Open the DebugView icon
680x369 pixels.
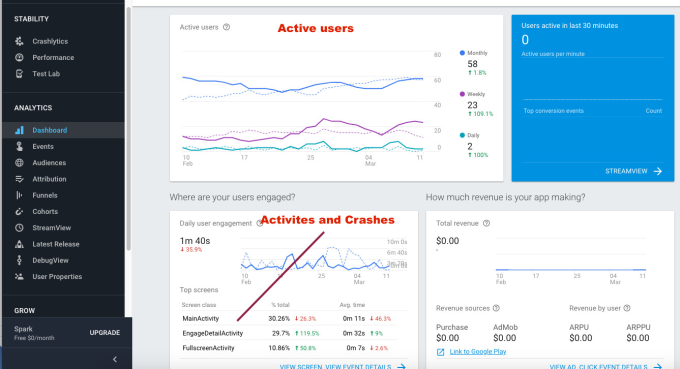pos(19,260)
